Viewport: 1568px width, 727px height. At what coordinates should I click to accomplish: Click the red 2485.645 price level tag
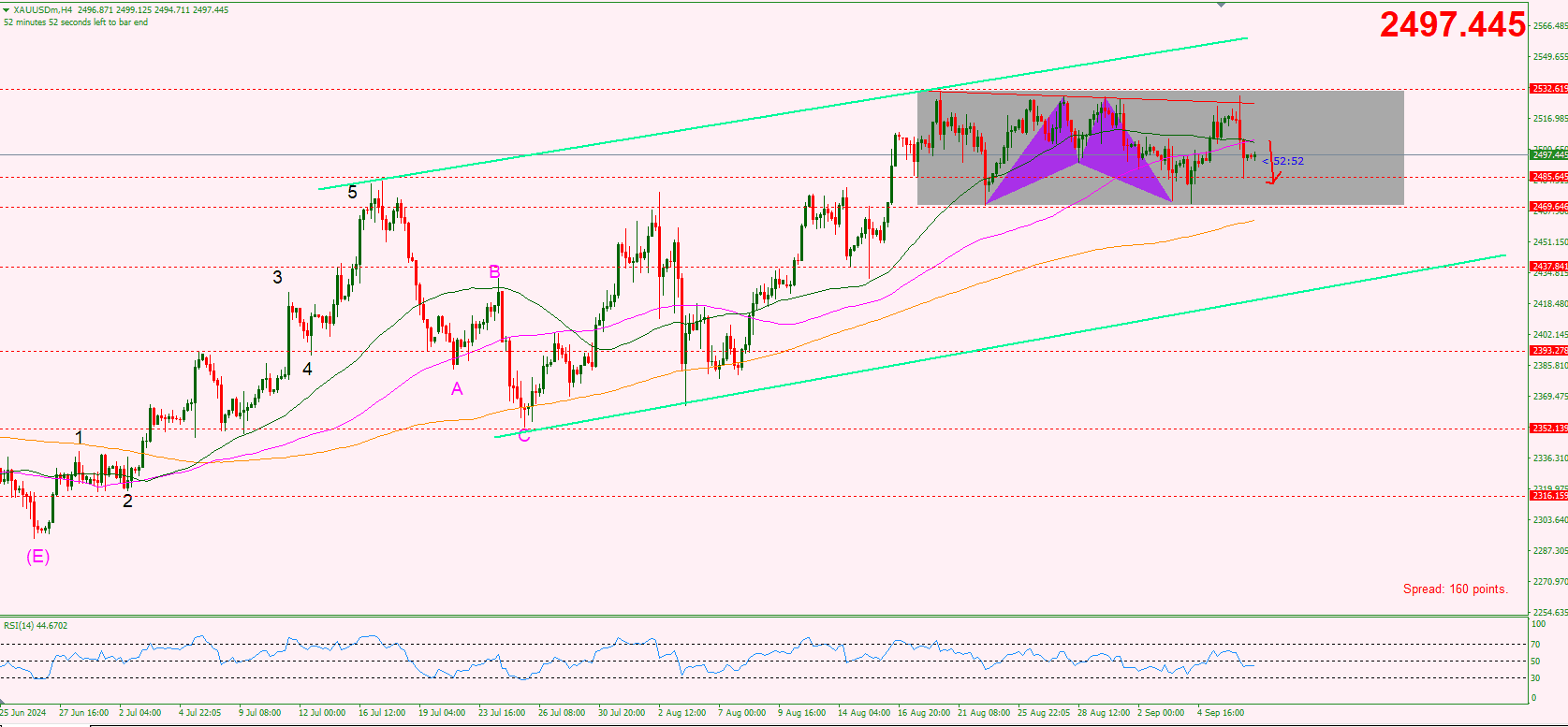pyautogui.click(x=1549, y=177)
